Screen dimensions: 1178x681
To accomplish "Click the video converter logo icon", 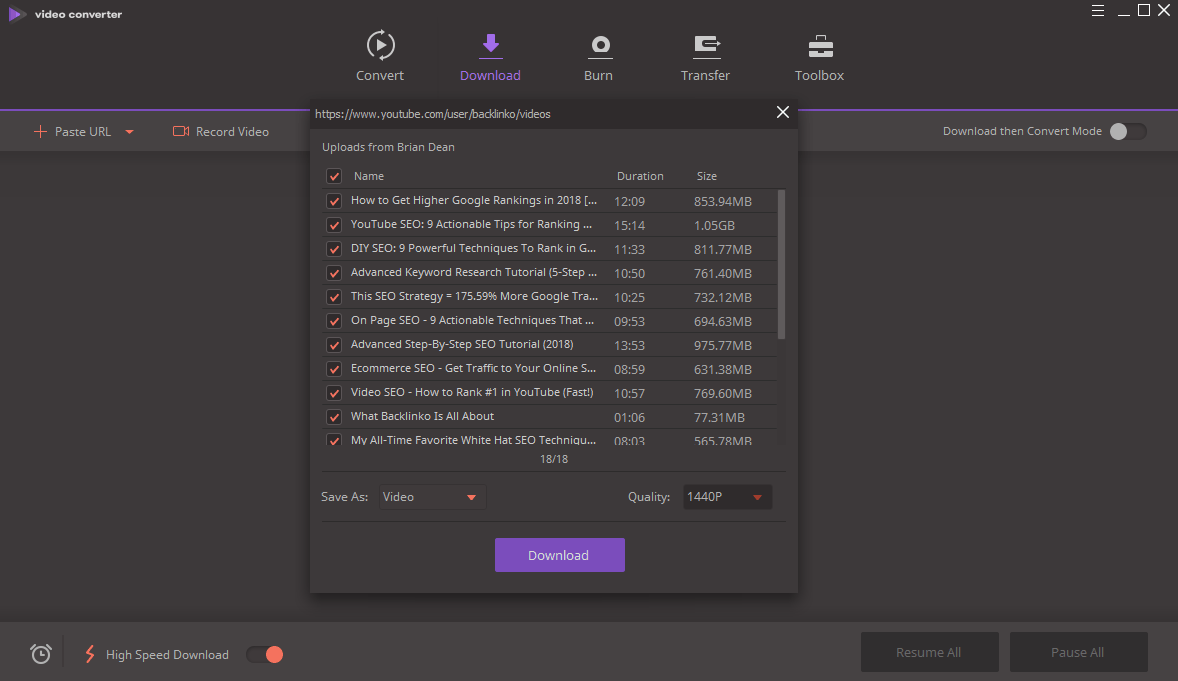I will (17, 14).
